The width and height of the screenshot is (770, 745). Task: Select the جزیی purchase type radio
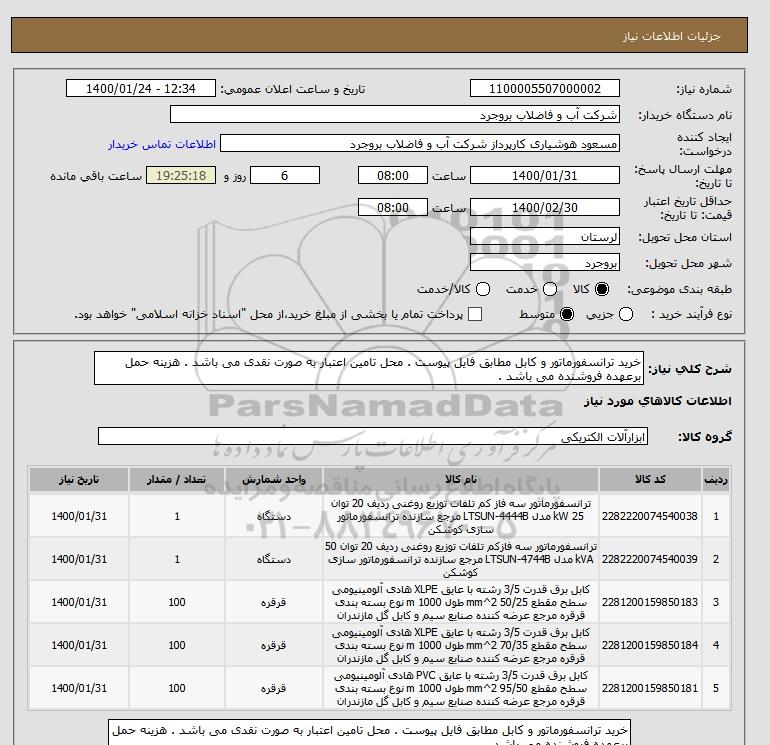tap(626, 314)
